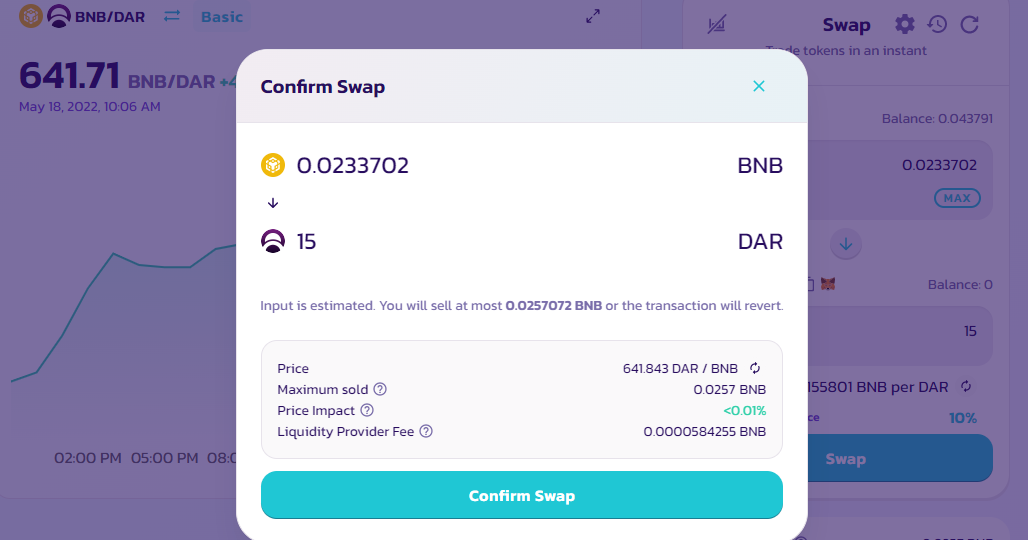Toggle chart visibility icon in Swap panel
Screen dimensions: 1028x540
(717, 25)
